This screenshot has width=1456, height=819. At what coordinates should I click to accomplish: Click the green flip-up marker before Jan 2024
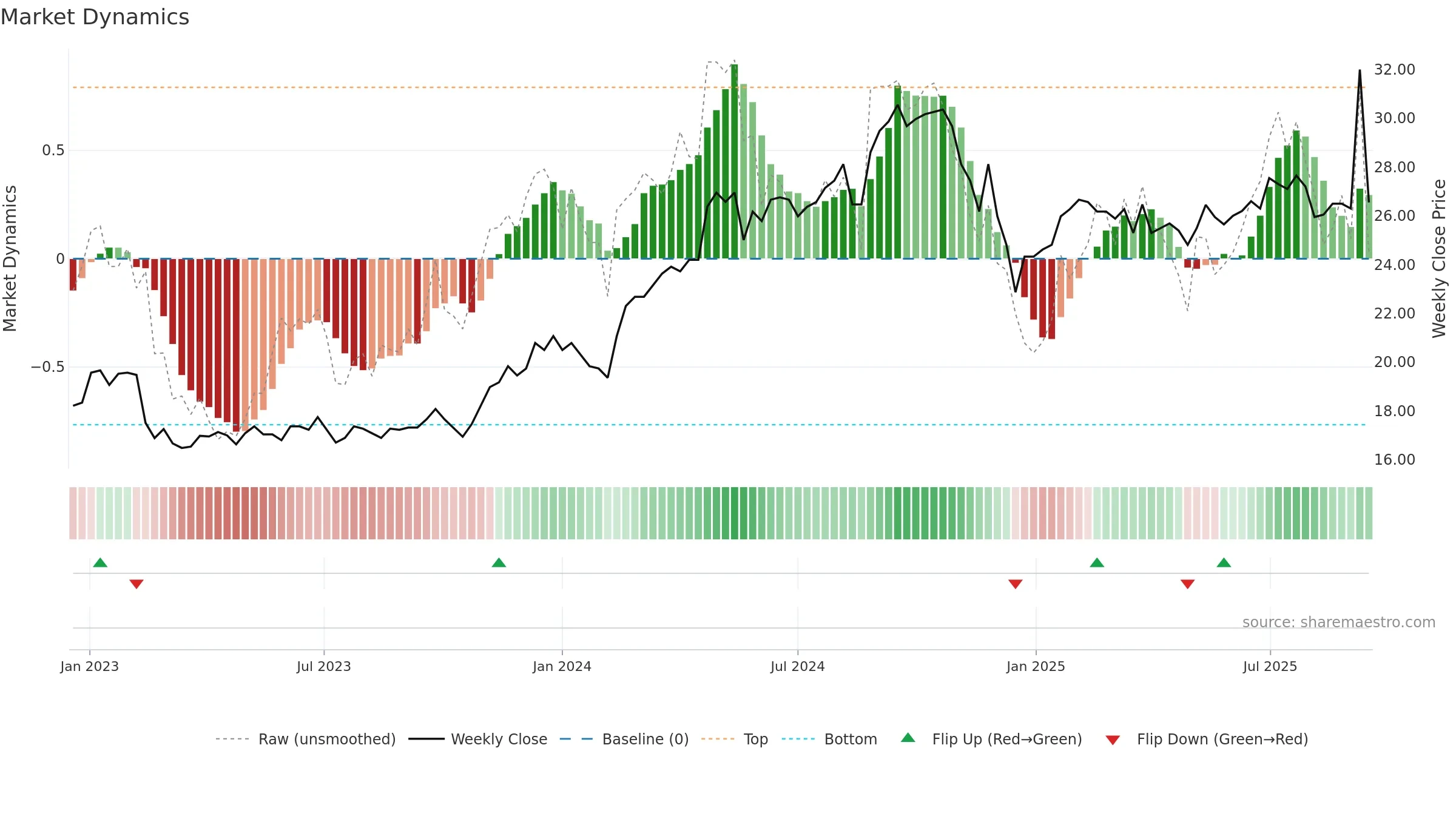click(x=499, y=562)
